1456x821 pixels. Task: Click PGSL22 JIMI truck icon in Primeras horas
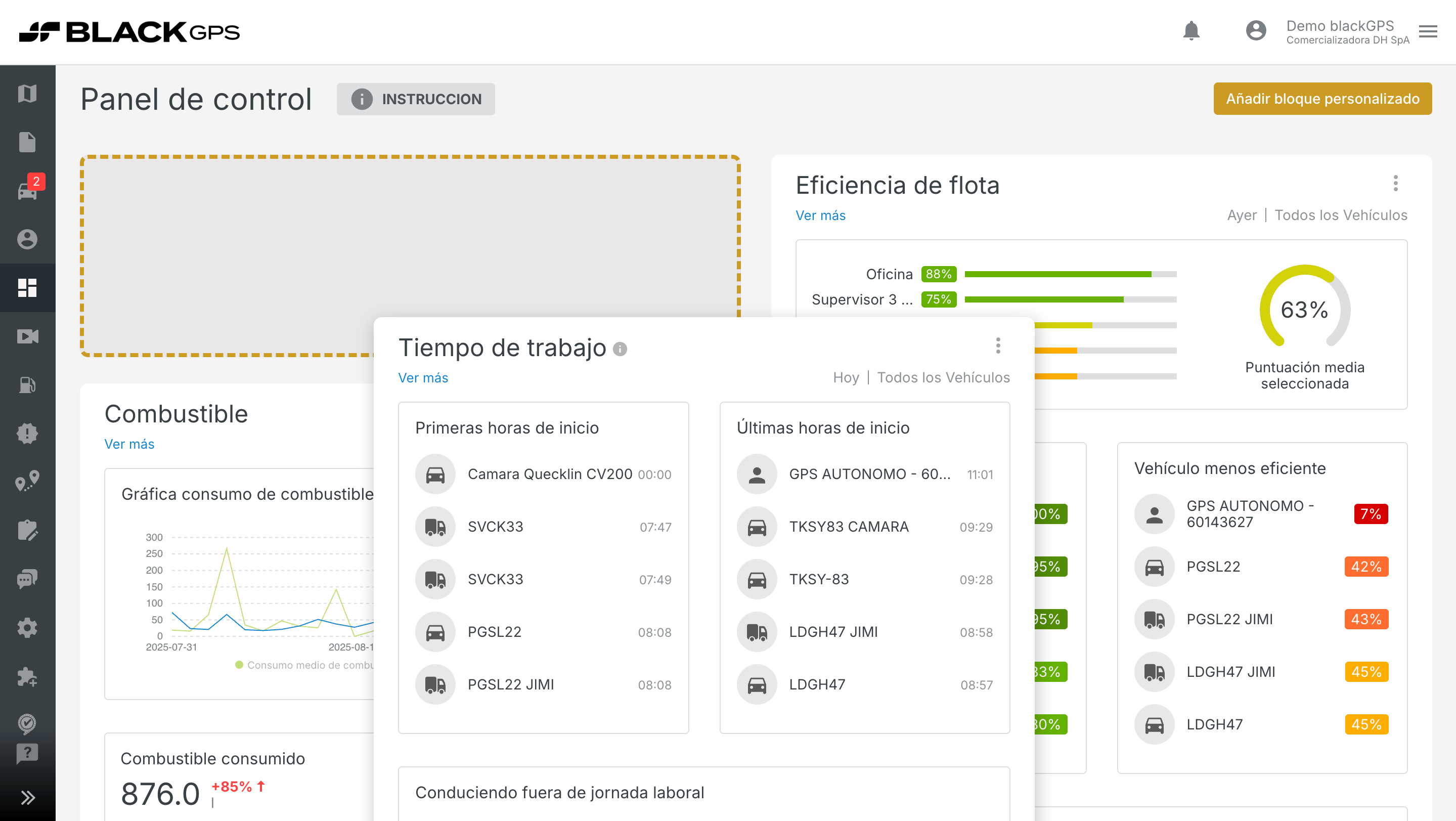[x=435, y=685]
